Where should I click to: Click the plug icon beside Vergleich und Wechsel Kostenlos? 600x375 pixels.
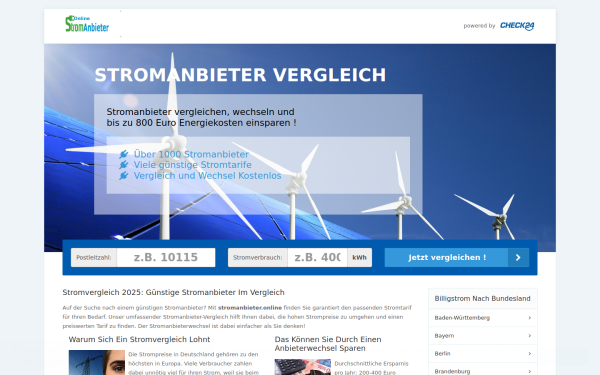pyautogui.click(x=124, y=176)
